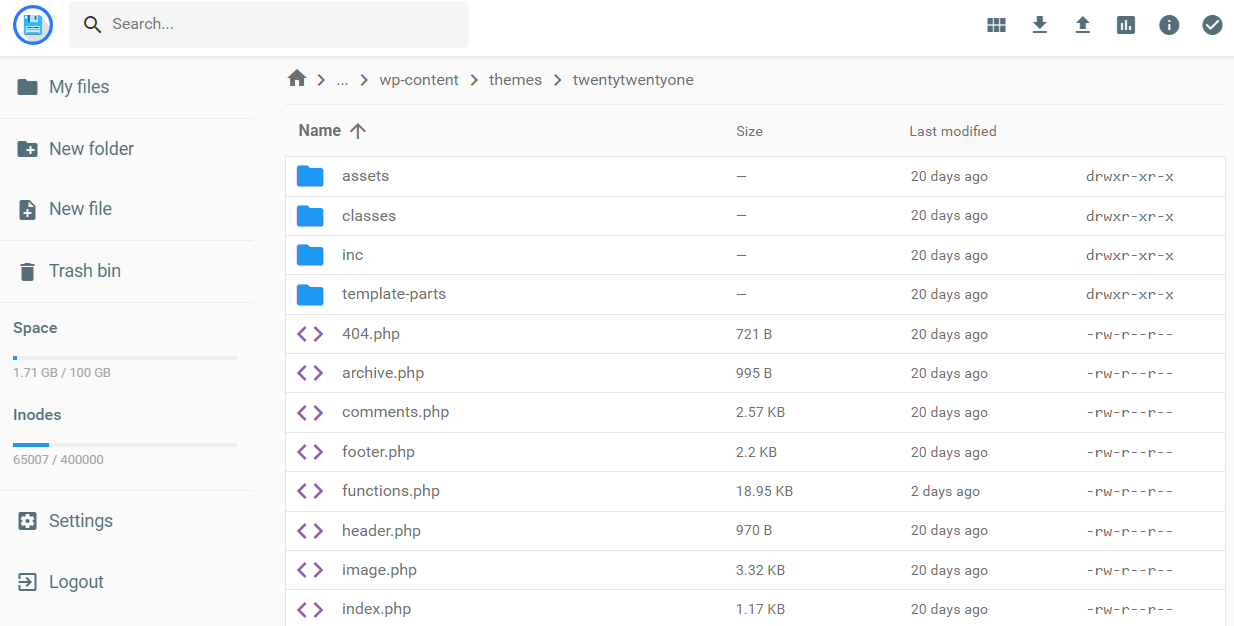Navigate home via the breadcrumb house icon

297,78
